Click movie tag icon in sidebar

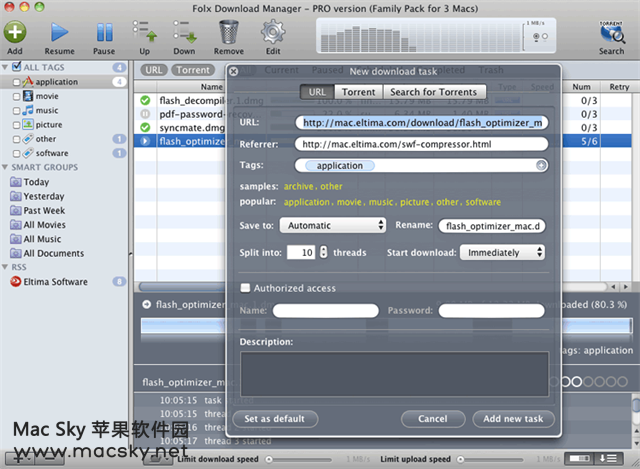coord(28,96)
